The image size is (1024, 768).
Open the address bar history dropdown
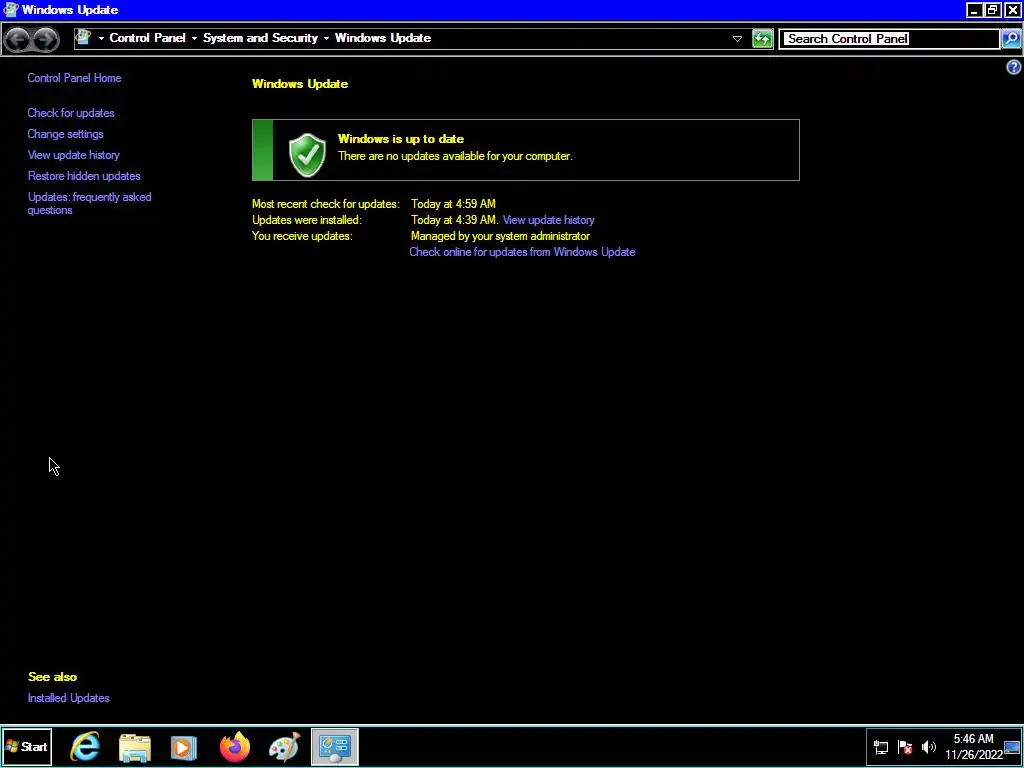coord(737,39)
